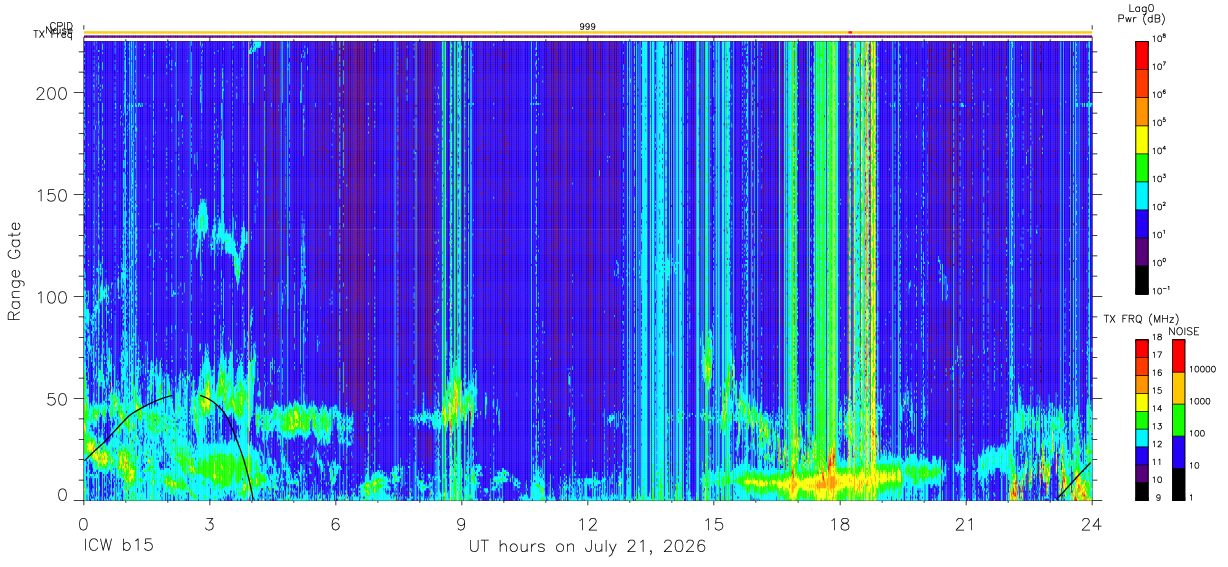Click the purple segment of Lag0 Pwr colorbar
The height and width of the screenshot is (567, 1228).
[1142, 250]
